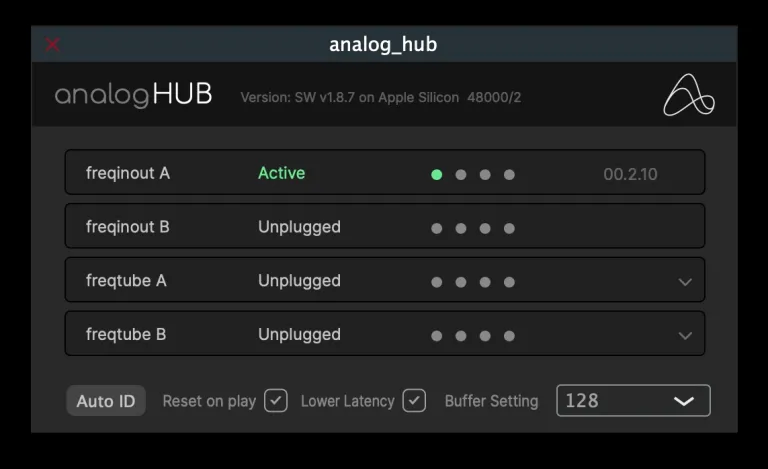Click the version info text
The width and height of the screenshot is (768, 469).
pyautogui.click(x=380, y=98)
